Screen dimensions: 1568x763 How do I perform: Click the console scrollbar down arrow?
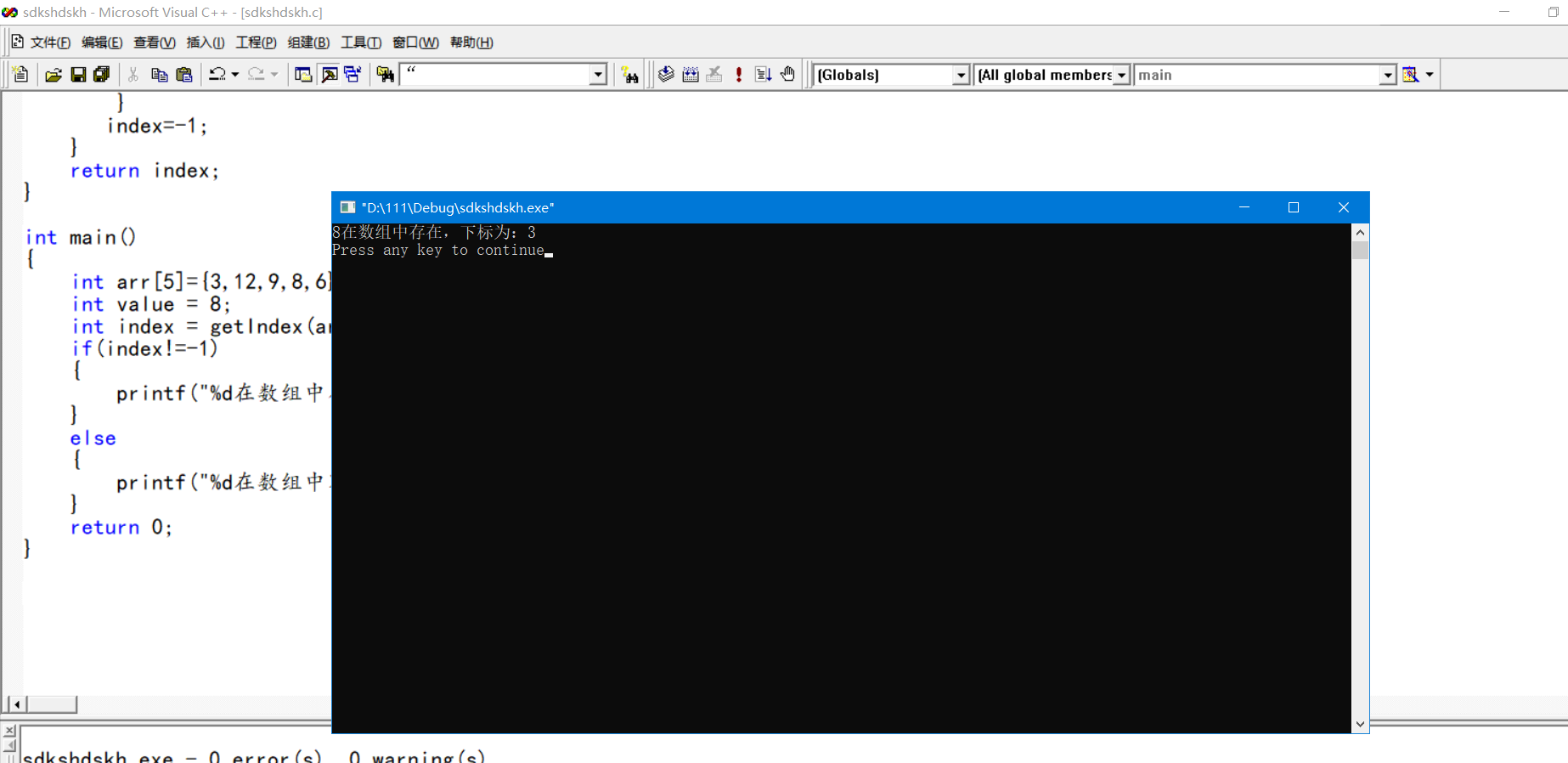click(x=1360, y=725)
